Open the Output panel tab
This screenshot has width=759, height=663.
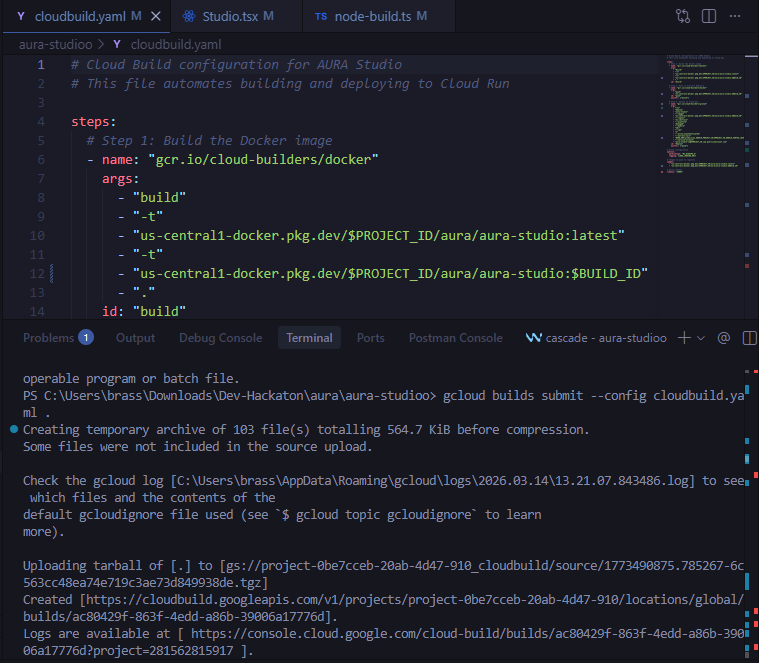pos(135,338)
